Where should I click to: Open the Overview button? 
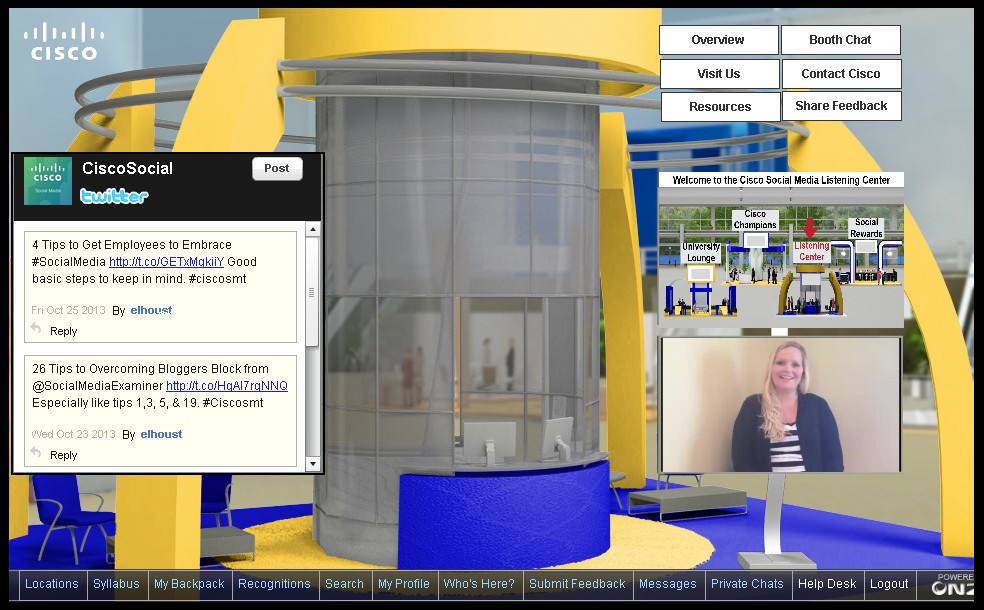(719, 40)
